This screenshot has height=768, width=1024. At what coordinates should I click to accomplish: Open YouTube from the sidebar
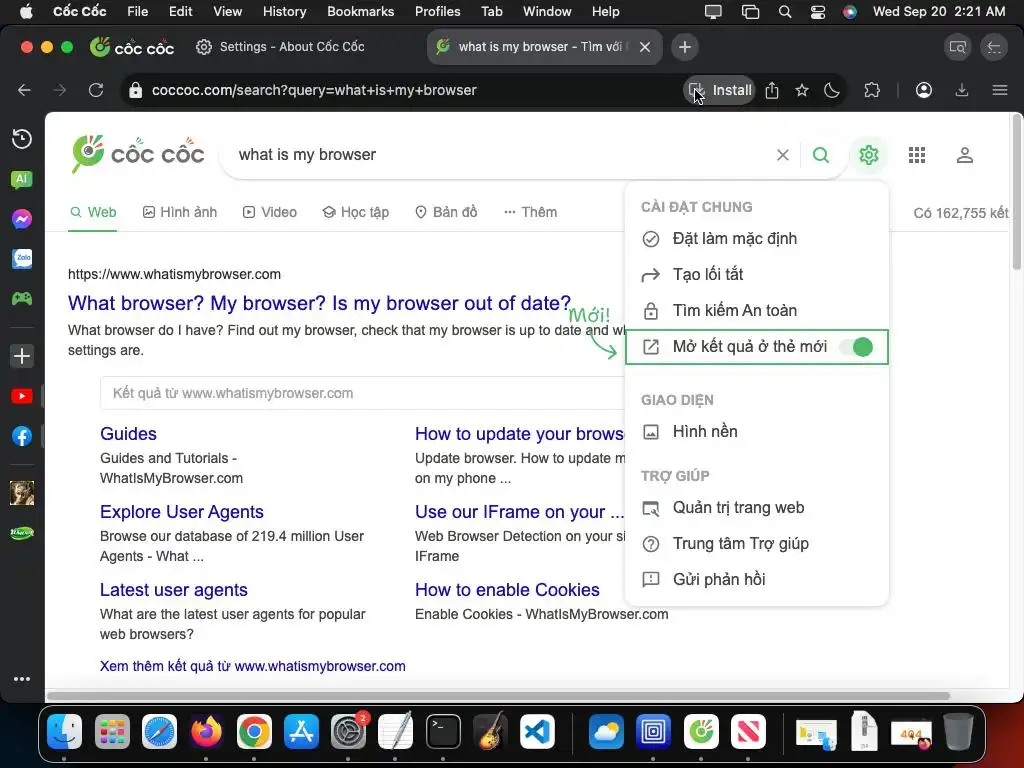[22, 396]
